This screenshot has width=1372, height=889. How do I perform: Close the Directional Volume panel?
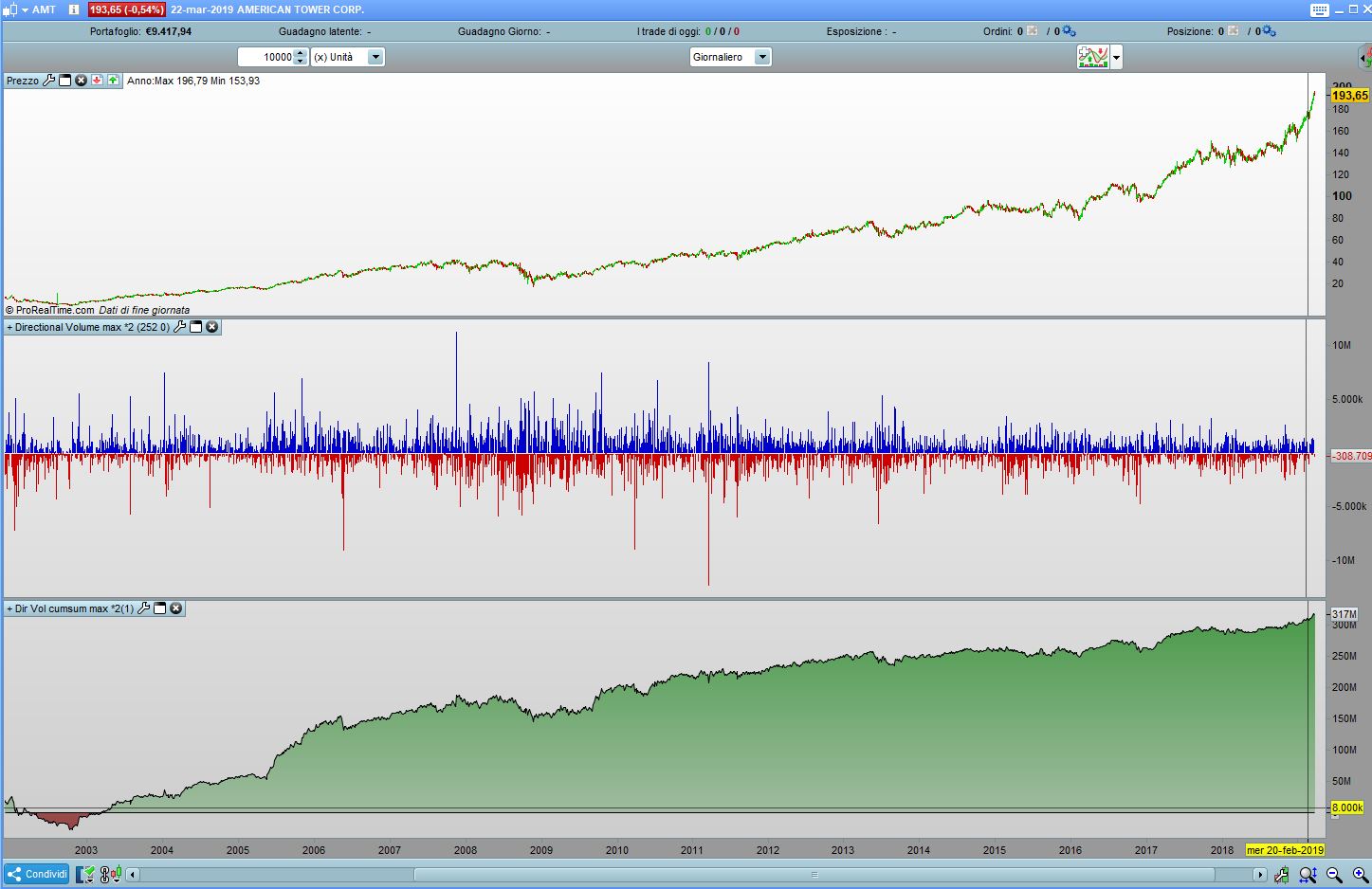(x=212, y=327)
